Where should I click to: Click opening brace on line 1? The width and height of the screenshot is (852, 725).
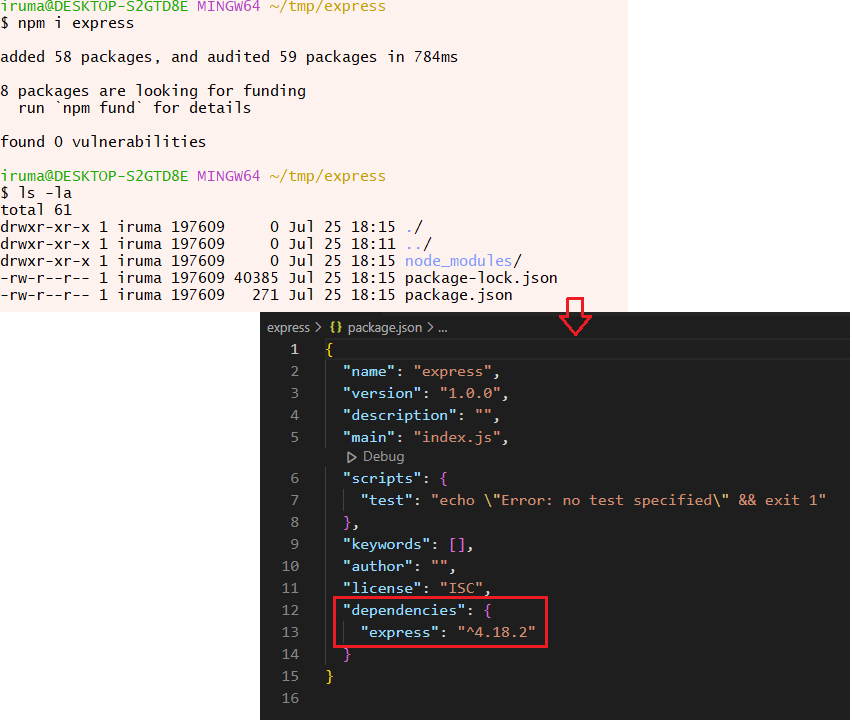(329, 349)
